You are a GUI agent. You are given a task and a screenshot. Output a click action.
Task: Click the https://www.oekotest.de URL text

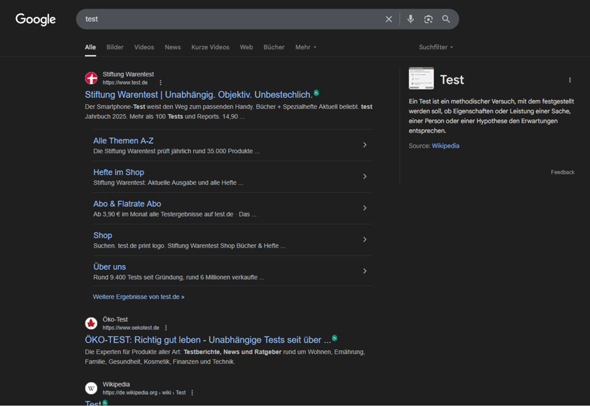point(131,328)
